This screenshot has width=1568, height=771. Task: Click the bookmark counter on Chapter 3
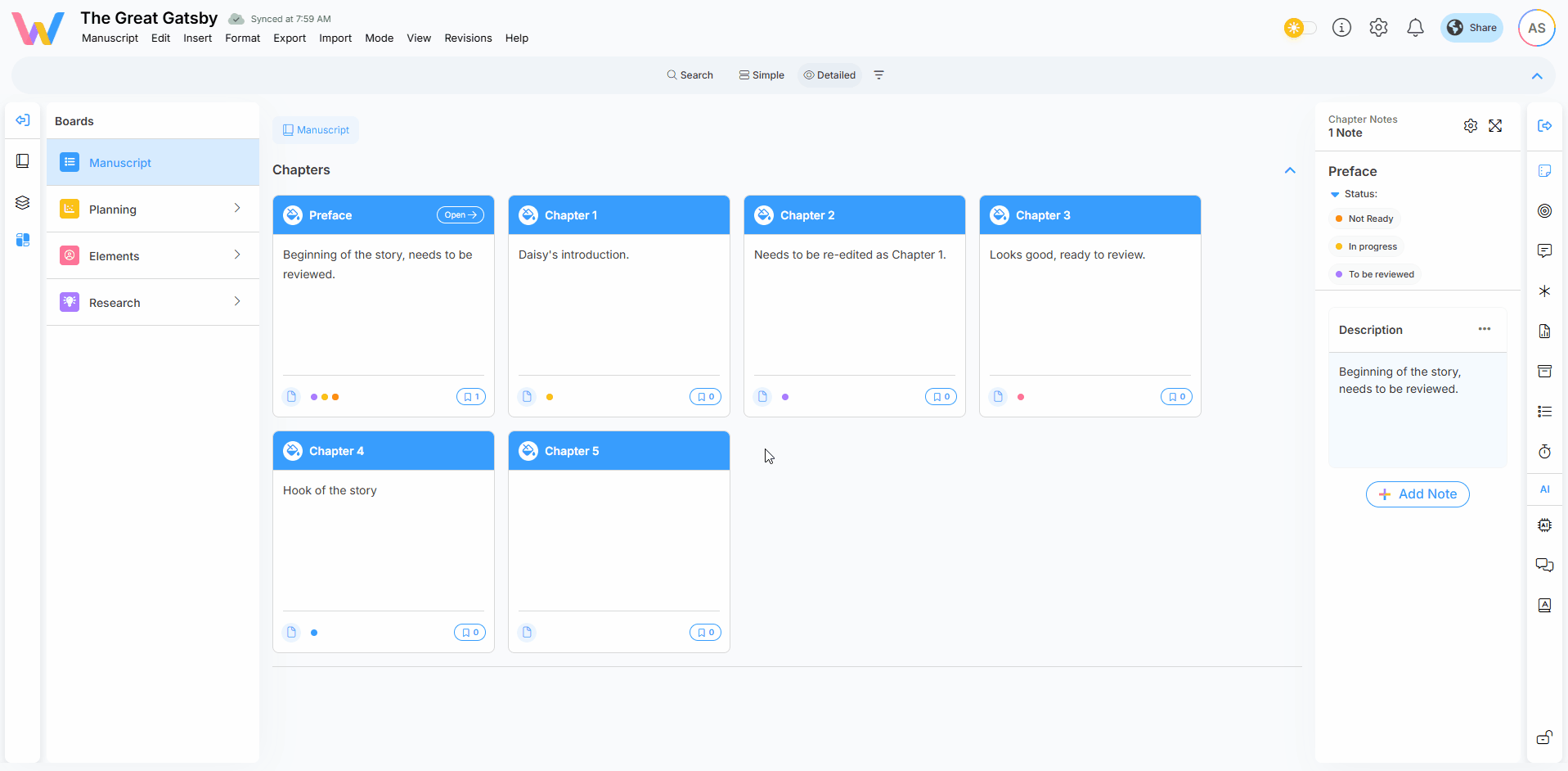coord(1176,397)
